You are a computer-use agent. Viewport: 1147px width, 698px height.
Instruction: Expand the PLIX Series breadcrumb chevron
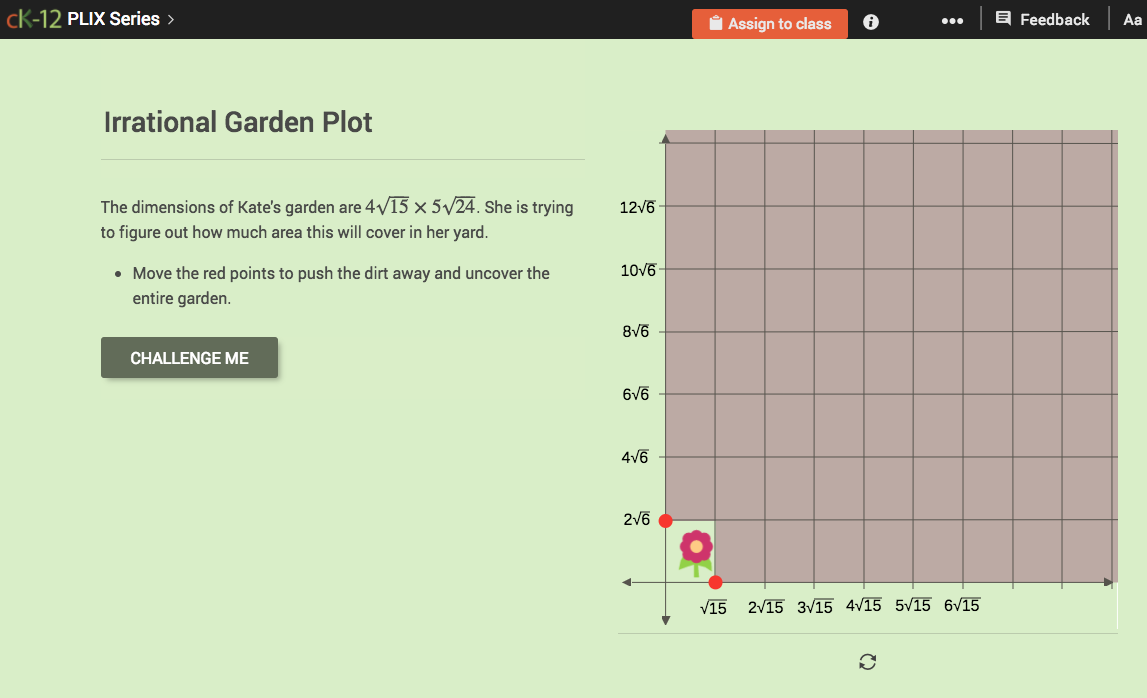point(172,18)
